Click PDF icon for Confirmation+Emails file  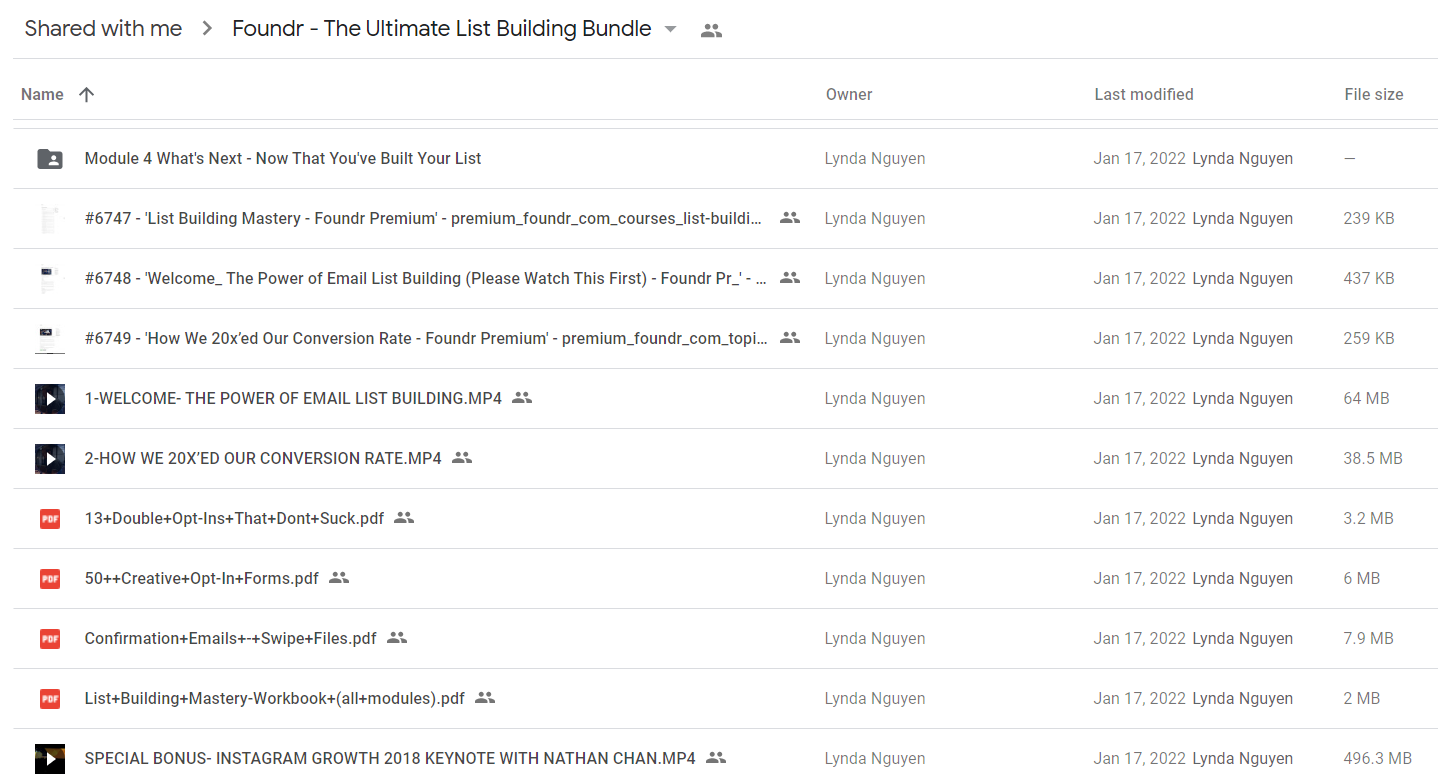pyautogui.click(x=50, y=638)
